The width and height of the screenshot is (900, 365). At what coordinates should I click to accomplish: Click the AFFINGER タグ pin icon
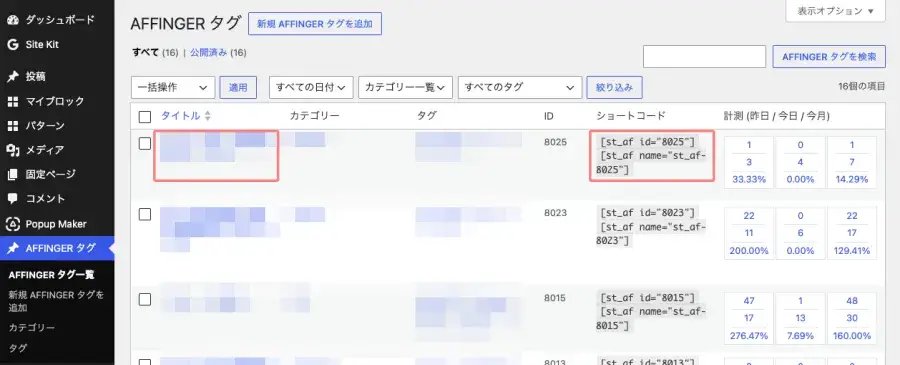tap(13, 248)
